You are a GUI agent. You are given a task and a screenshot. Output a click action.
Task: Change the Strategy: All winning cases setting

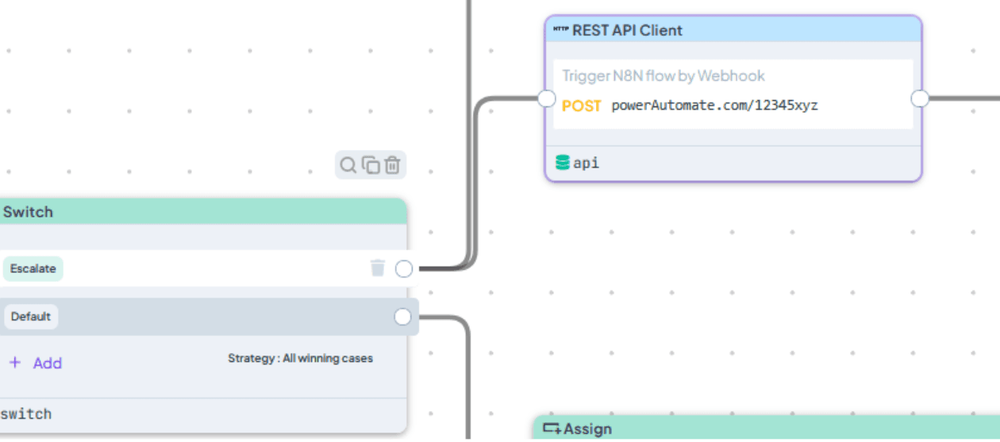coord(300,358)
